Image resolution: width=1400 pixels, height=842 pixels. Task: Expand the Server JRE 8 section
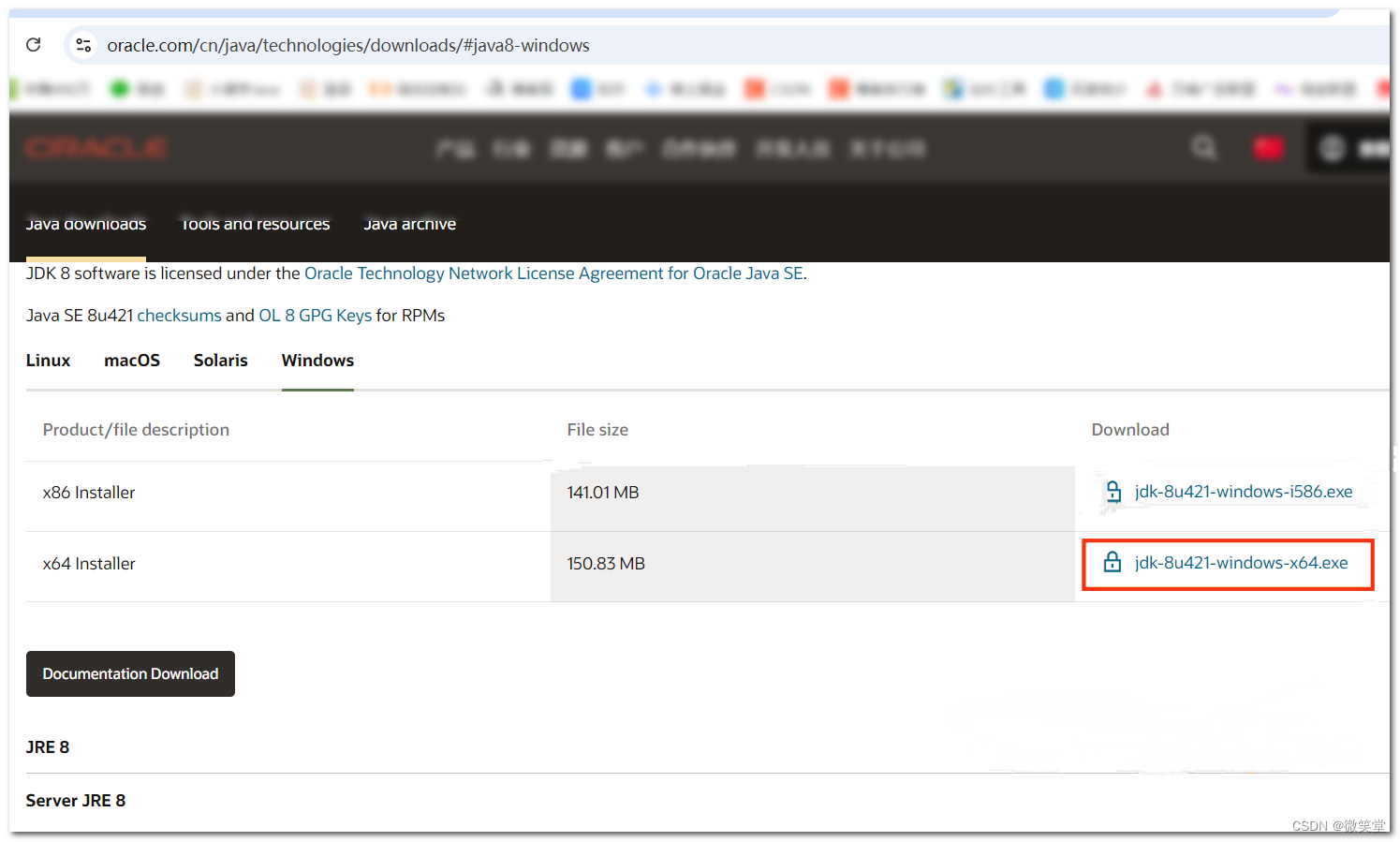click(76, 801)
